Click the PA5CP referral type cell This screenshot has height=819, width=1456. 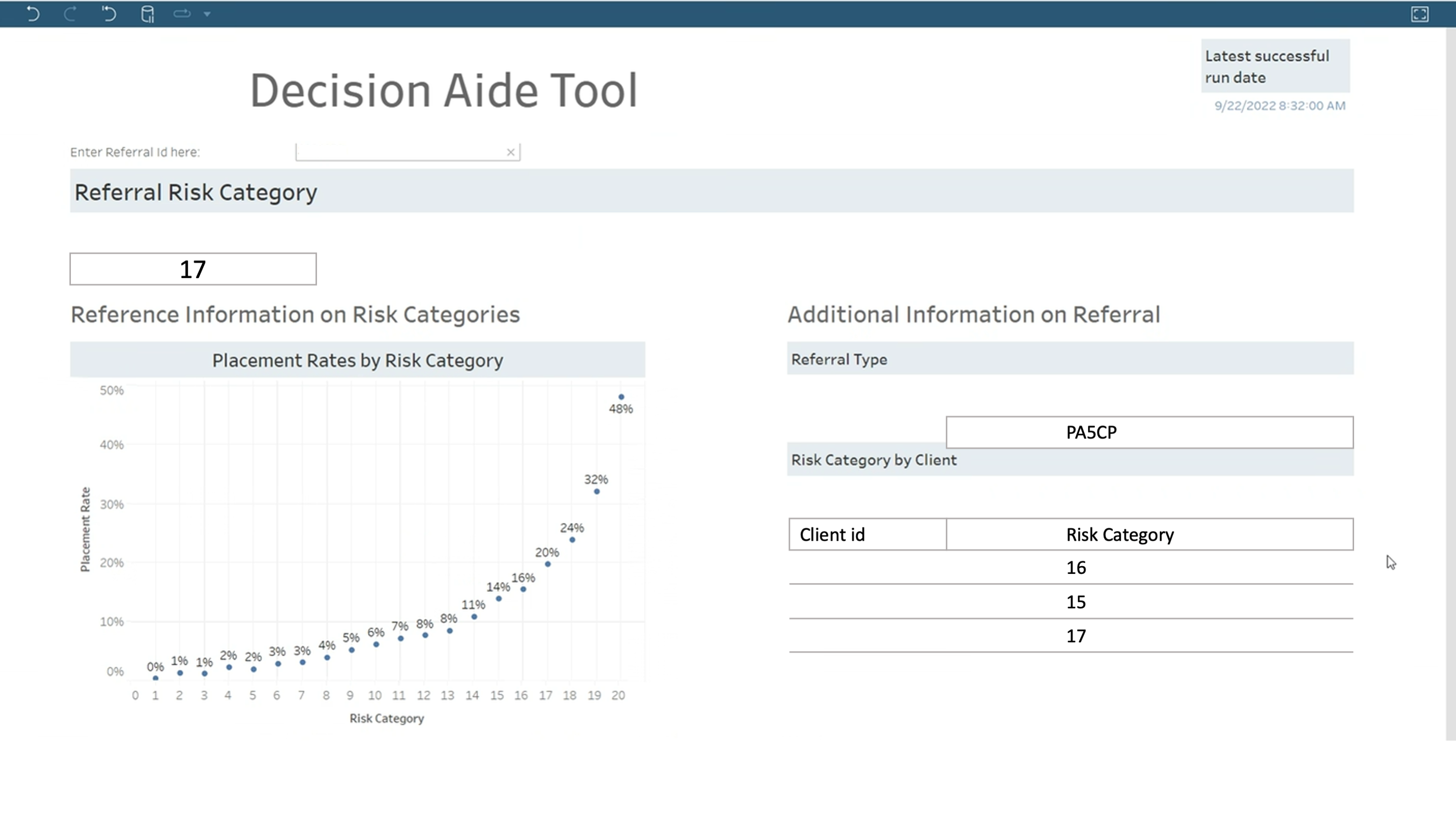click(x=1149, y=433)
